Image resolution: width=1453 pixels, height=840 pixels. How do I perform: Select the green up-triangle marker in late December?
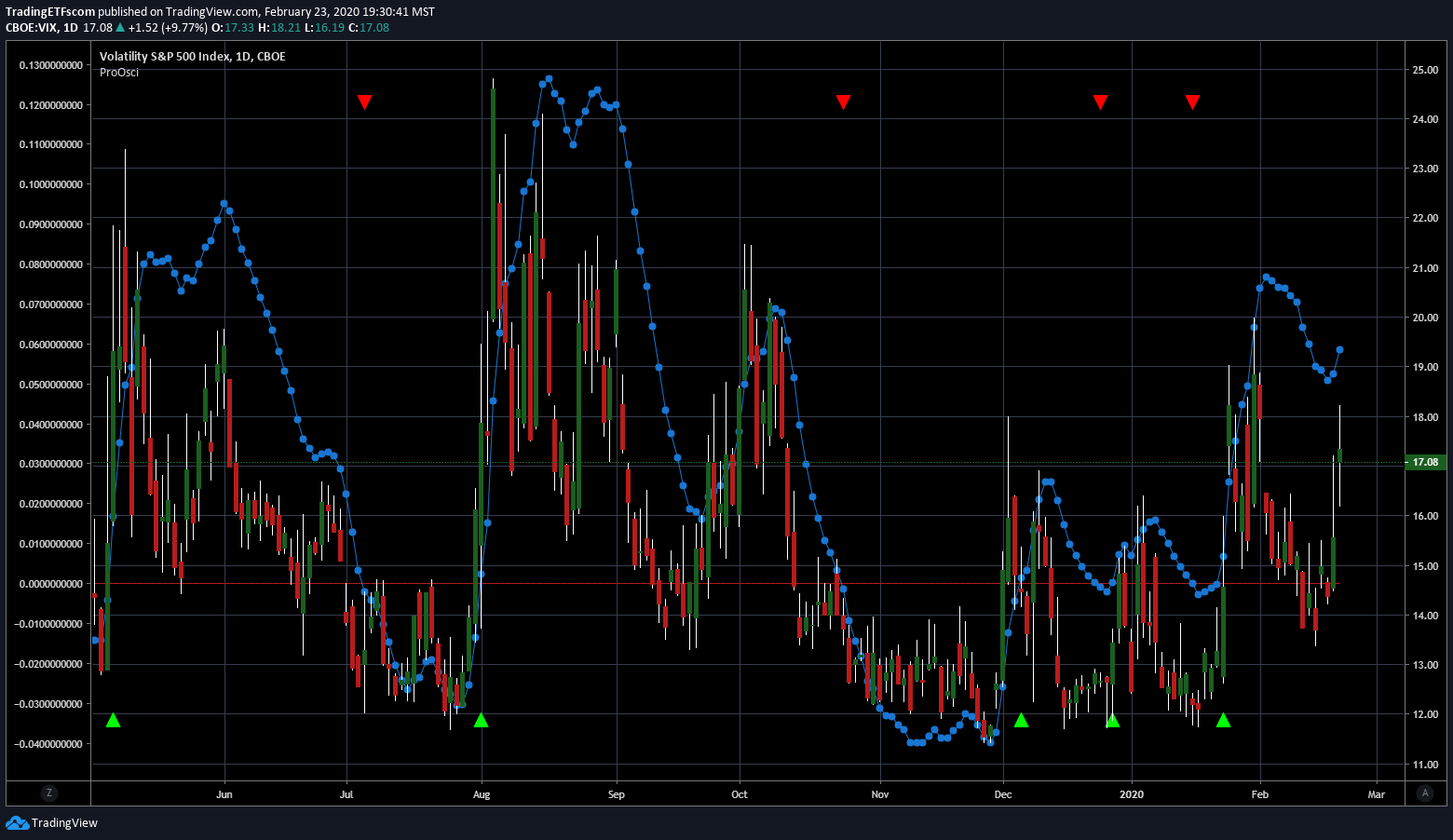[x=1112, y=720]
